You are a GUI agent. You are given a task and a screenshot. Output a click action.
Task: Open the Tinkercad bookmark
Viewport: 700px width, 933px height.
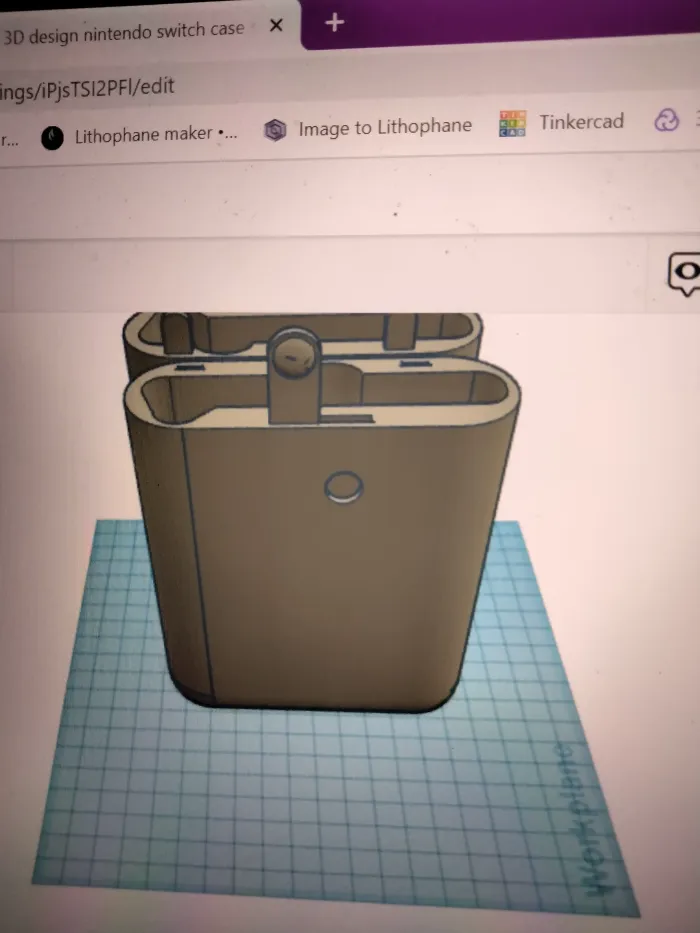[x=562, y=123]
